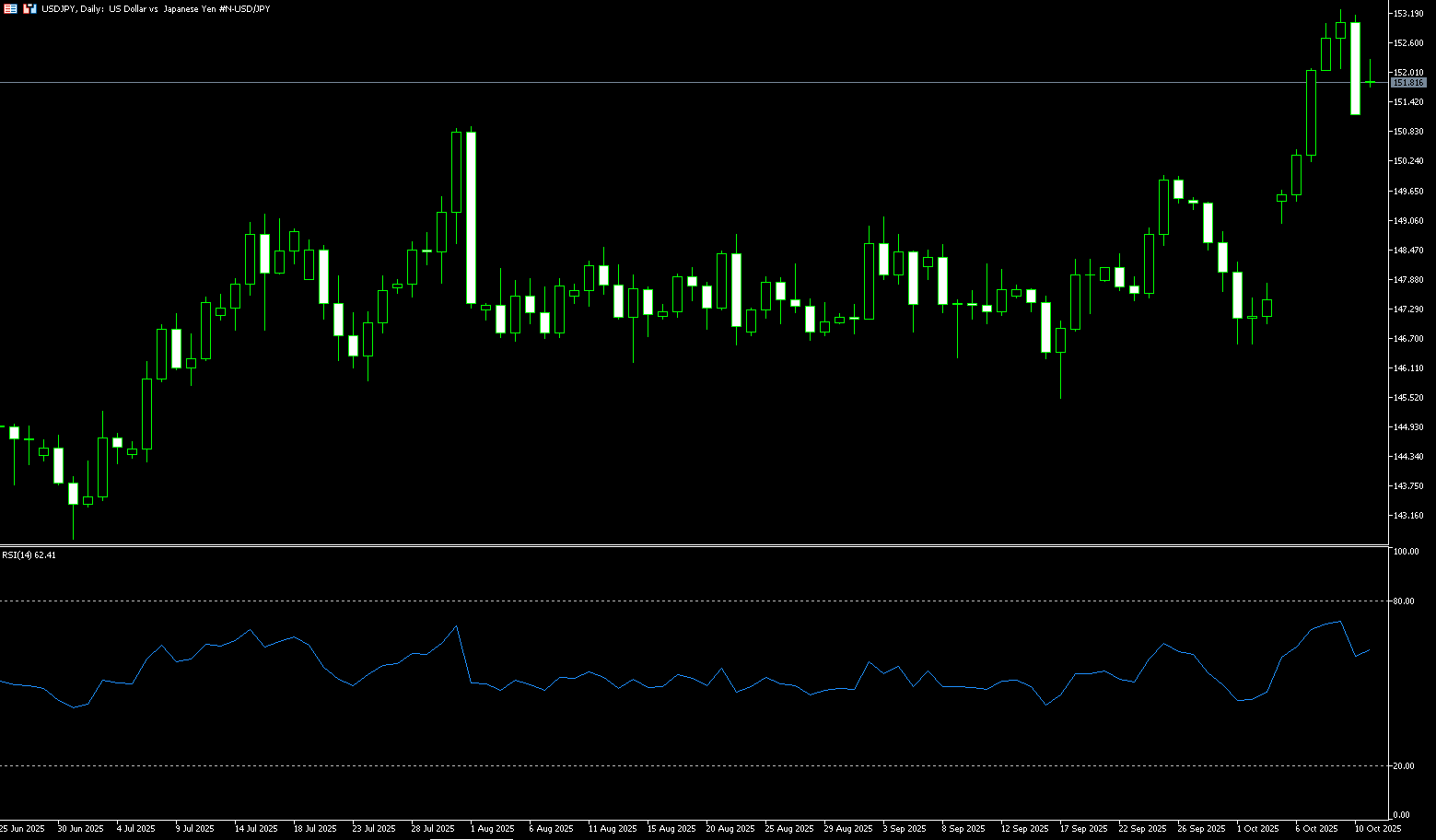
Task: Click the 100.00 RSI scale label
Action: pyautogui.click(x=1406, y=552)
